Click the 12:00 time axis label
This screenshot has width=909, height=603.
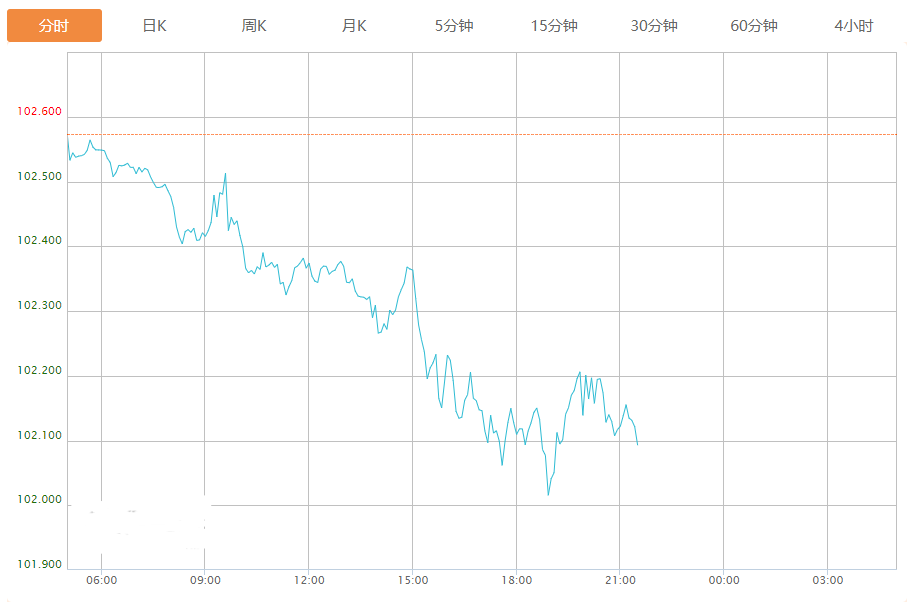coord(309,580)
